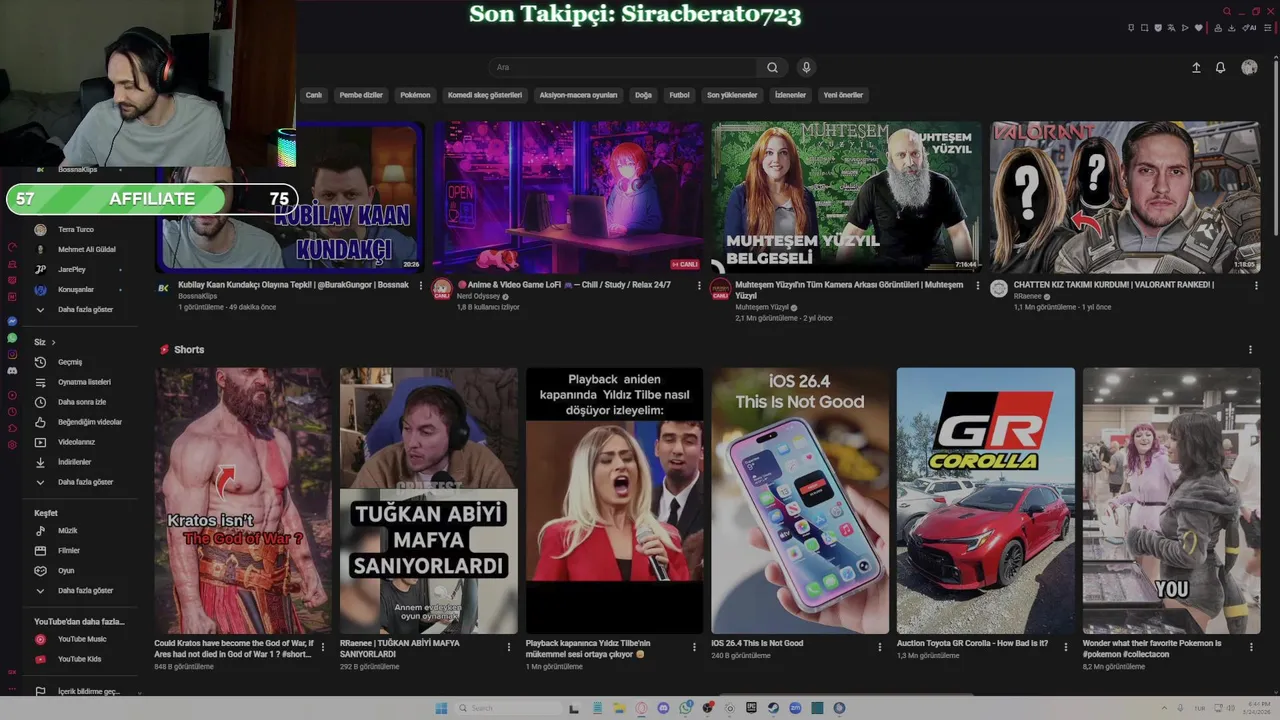Image resolution: width=1280 pixels, height=720 pixels.
Task: Take a snapshot with the browser toolbar icon
Action: (1144, 27)
